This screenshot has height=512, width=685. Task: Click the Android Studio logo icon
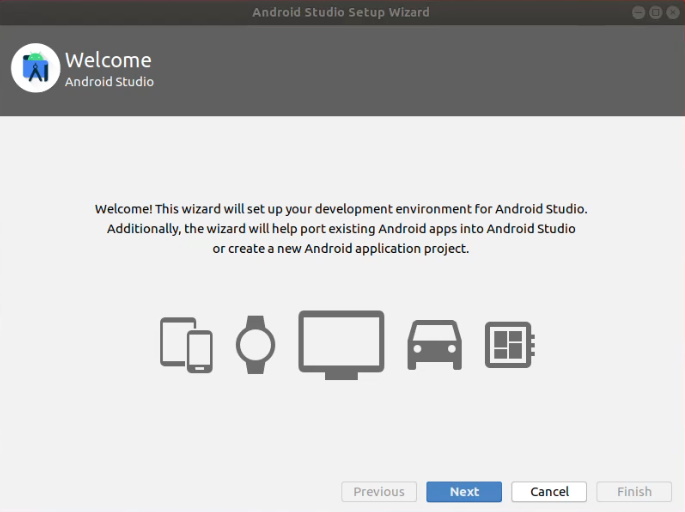click(35, 68)
